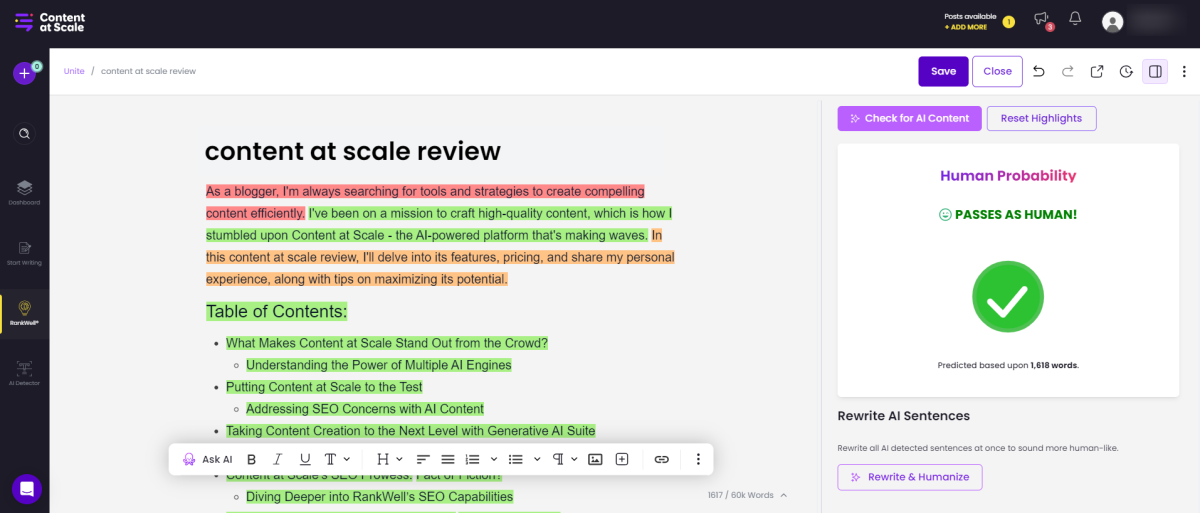Insert an image from toolbar

point(595,459)
